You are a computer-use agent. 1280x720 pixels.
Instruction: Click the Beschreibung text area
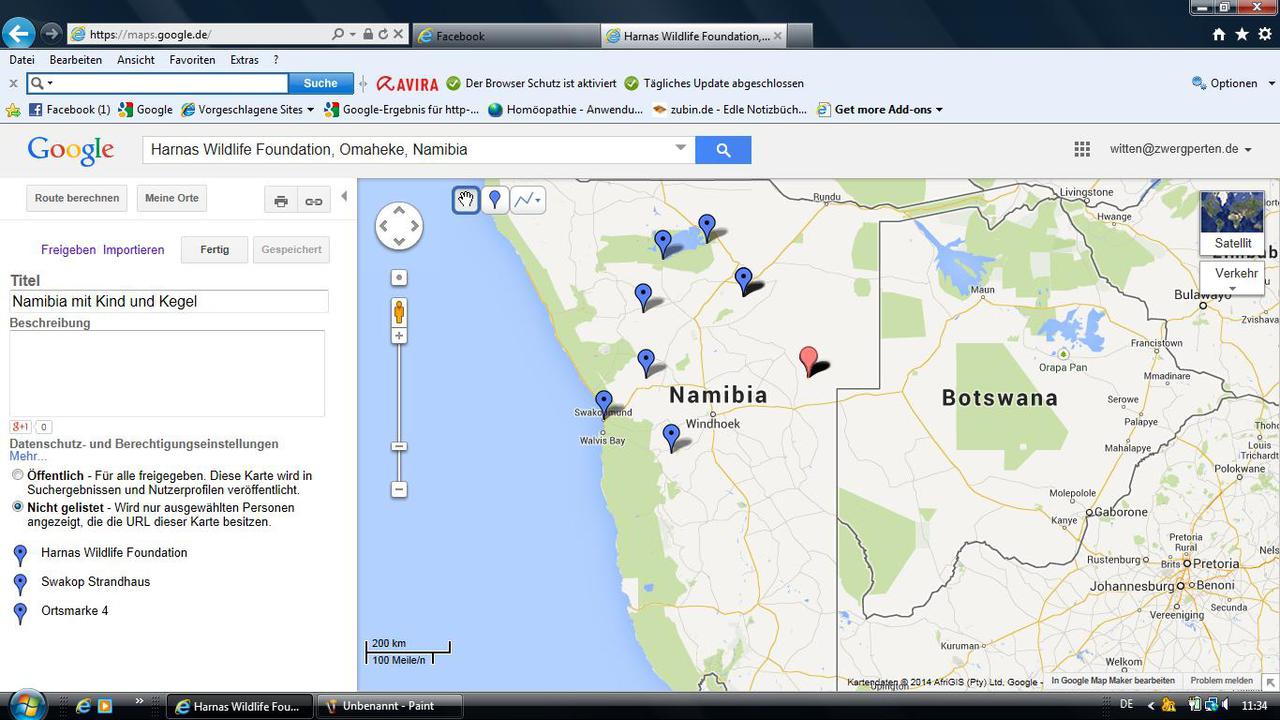click(167, 373)
